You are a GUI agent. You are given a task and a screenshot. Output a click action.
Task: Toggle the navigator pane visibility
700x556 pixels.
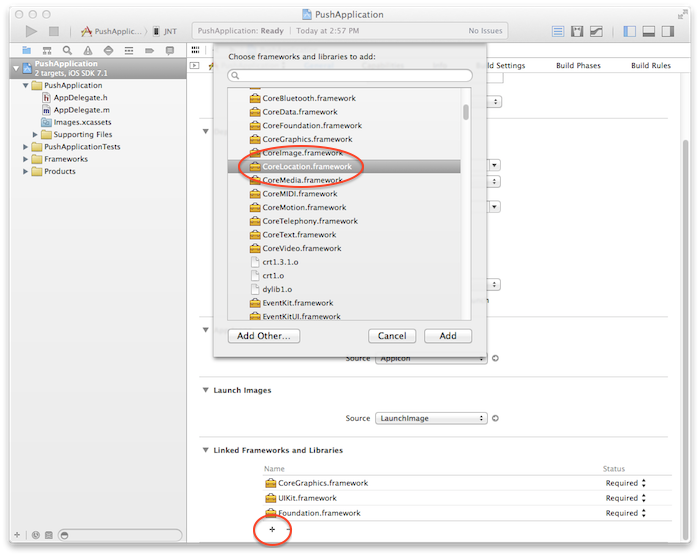point(629,31)
